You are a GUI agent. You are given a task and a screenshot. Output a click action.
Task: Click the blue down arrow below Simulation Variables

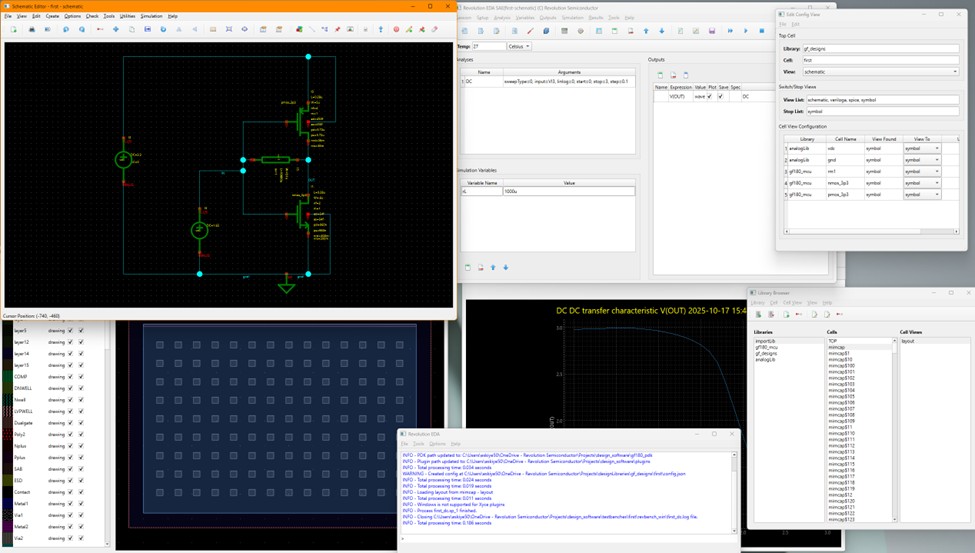tap(504, 267)
